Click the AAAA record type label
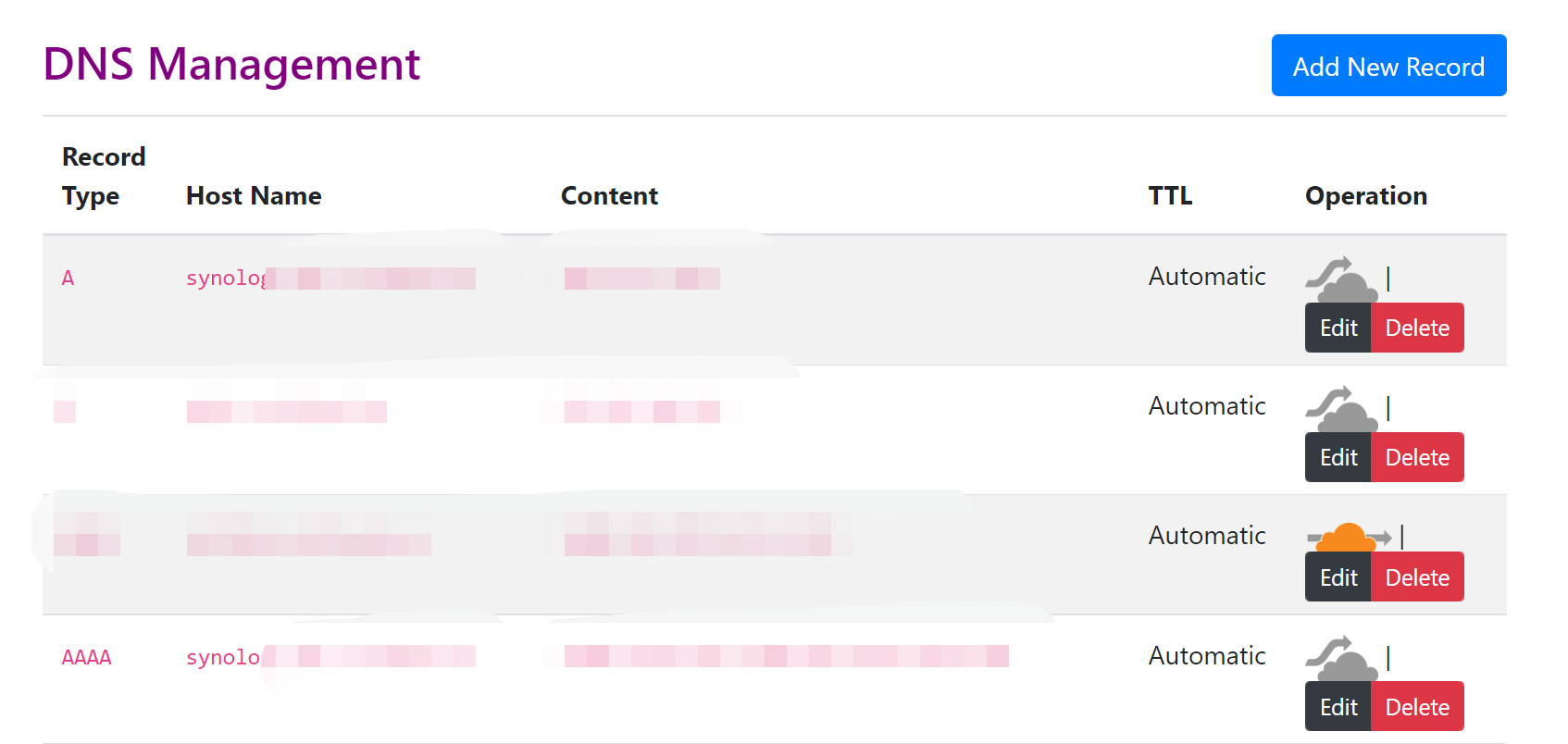 pyautogui.click(x=86, y=657)
